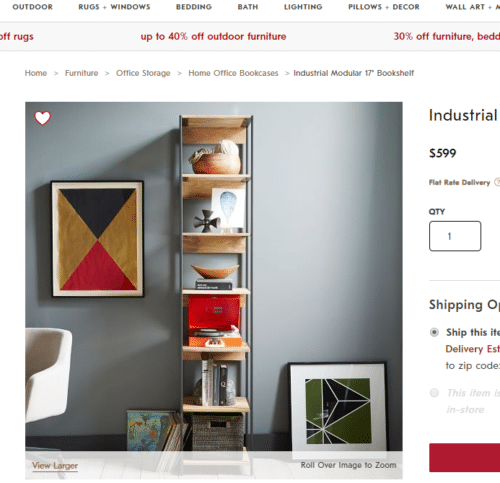Click the heart favorite icon on product image
Viewport: 500px width, 483px height.
click(42, 118)
